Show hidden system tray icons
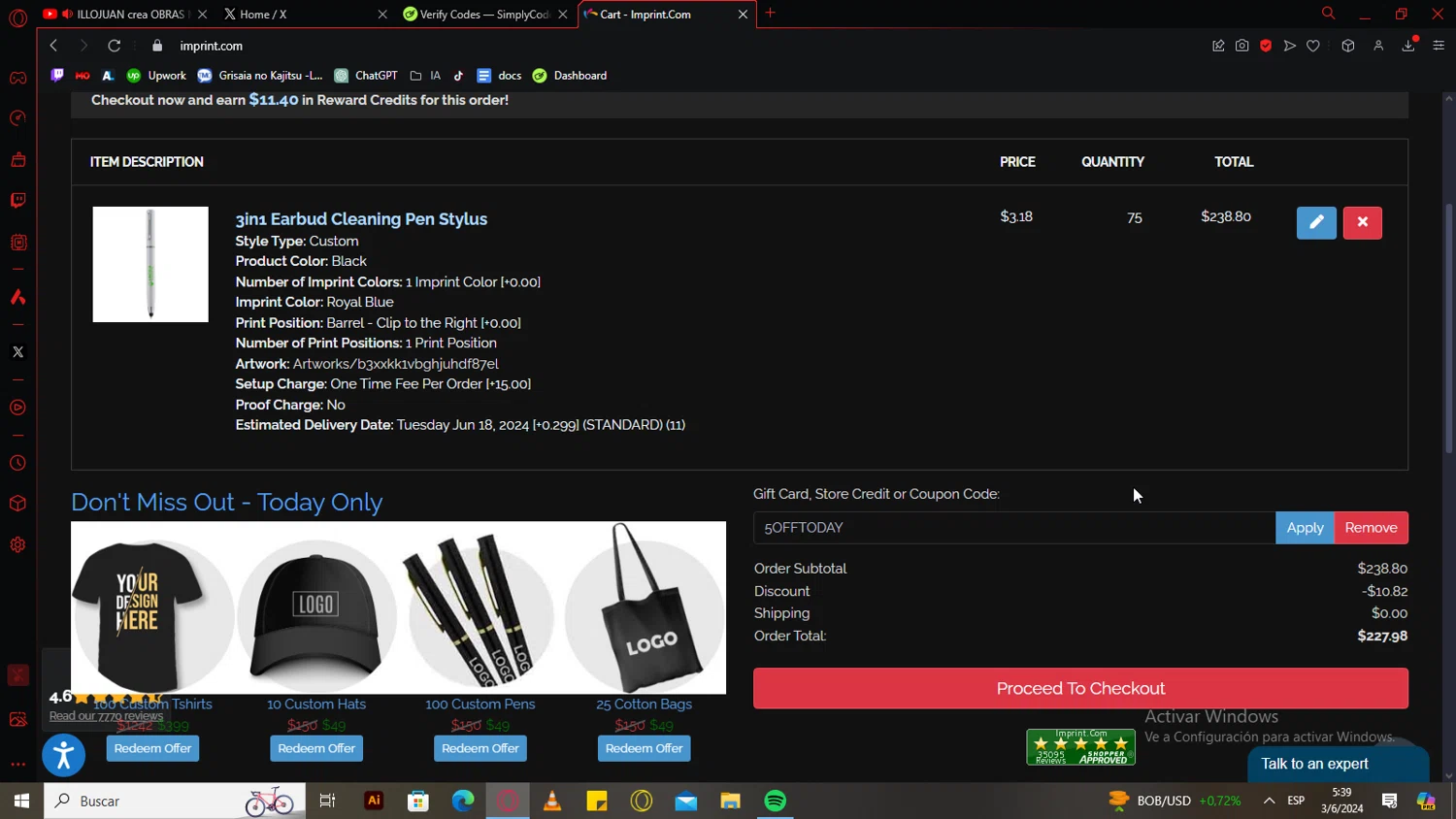Image resolution: width=1456 pixels, height=819 pixels. click(x=1269, y=801)
